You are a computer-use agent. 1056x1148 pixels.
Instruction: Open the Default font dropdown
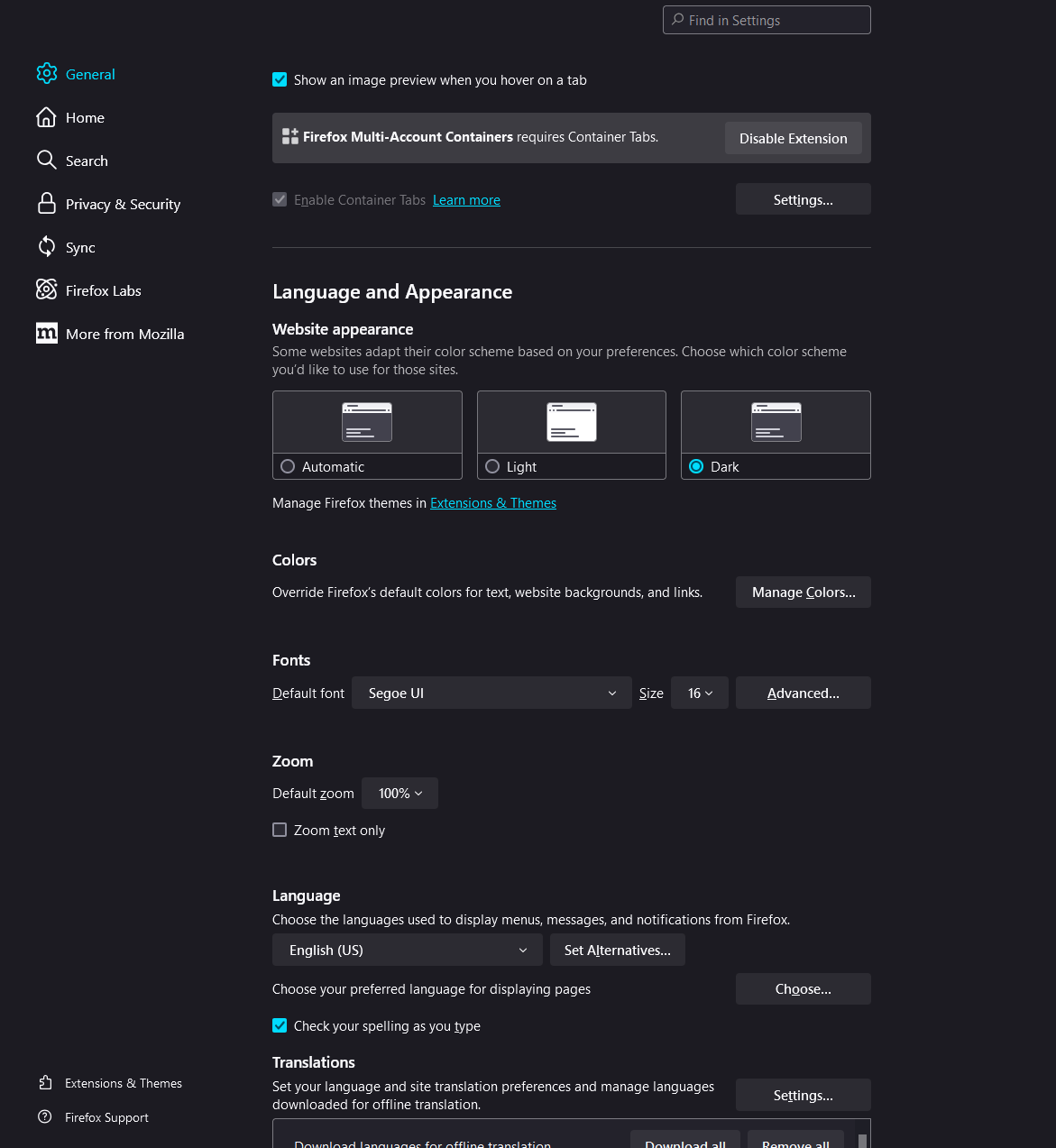[x=491, y=693]
